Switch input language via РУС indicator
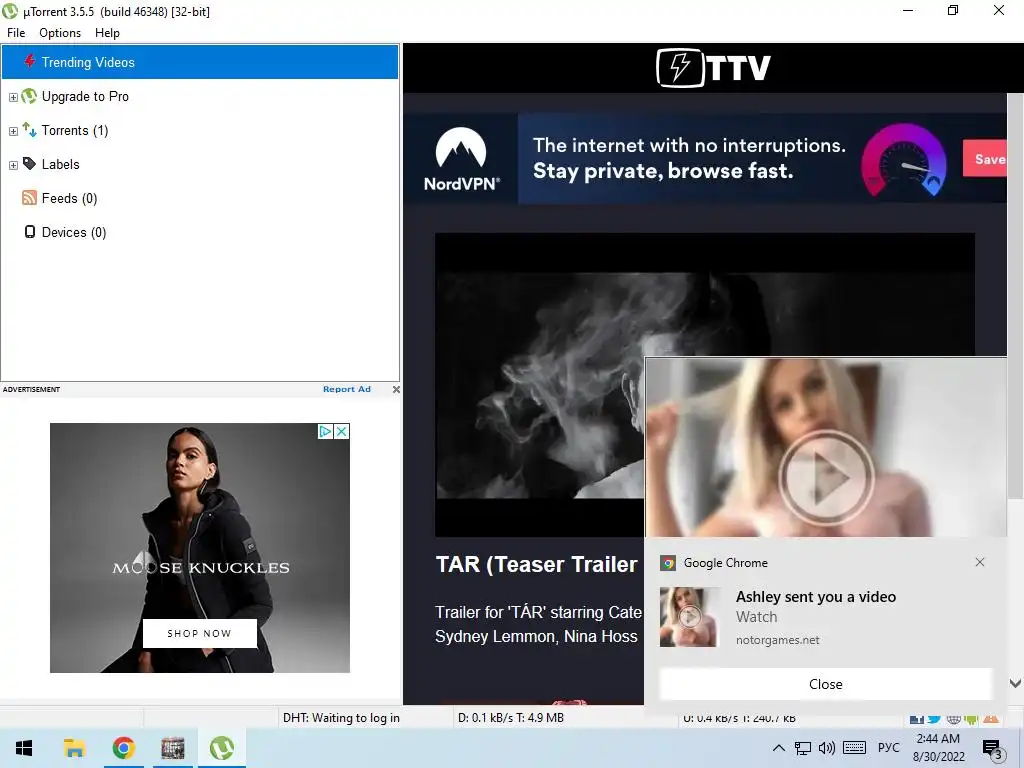This screenshot has height=768, width=1024. (888, 748)
